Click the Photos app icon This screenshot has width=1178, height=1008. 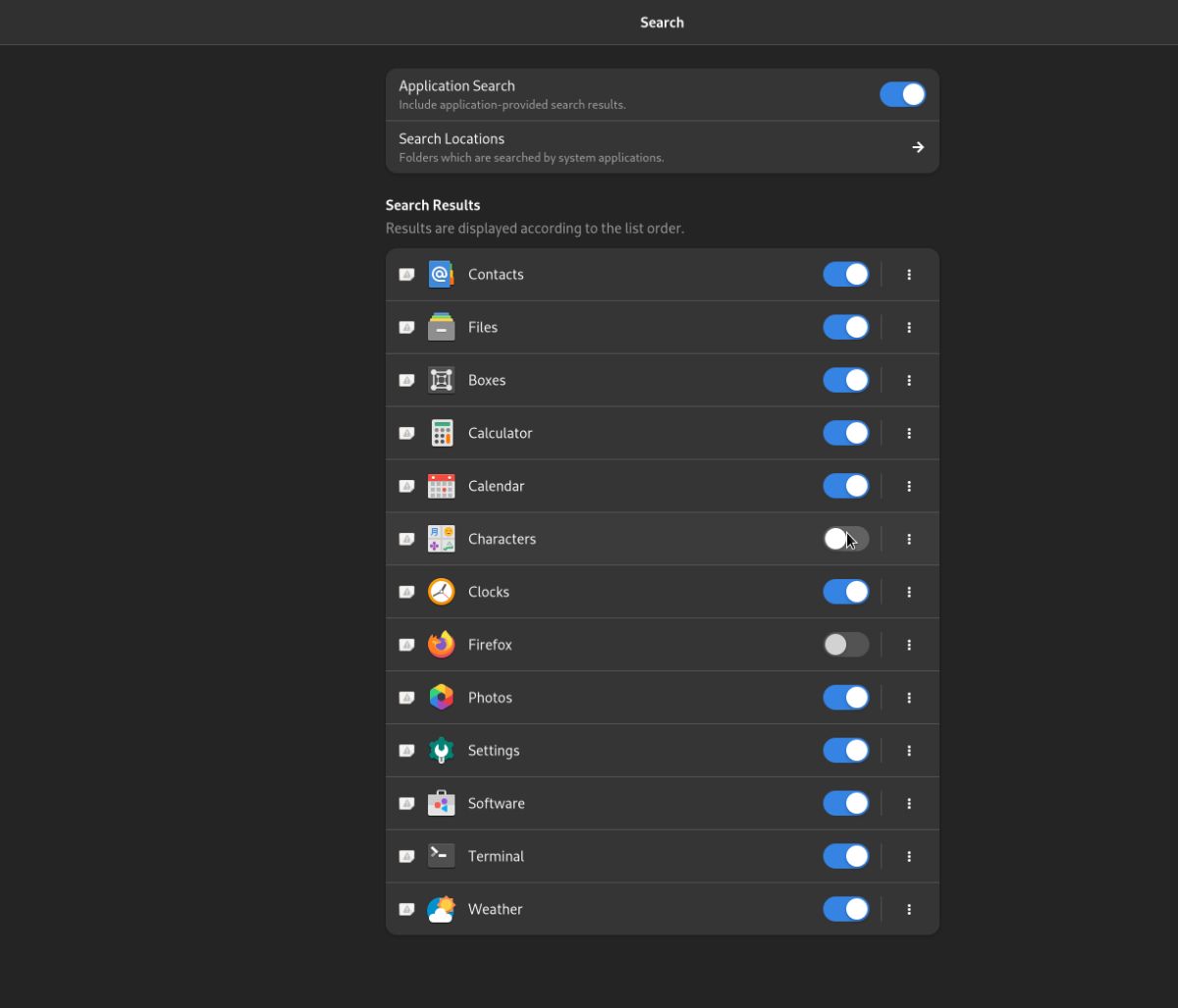click(x=441, y=698)
